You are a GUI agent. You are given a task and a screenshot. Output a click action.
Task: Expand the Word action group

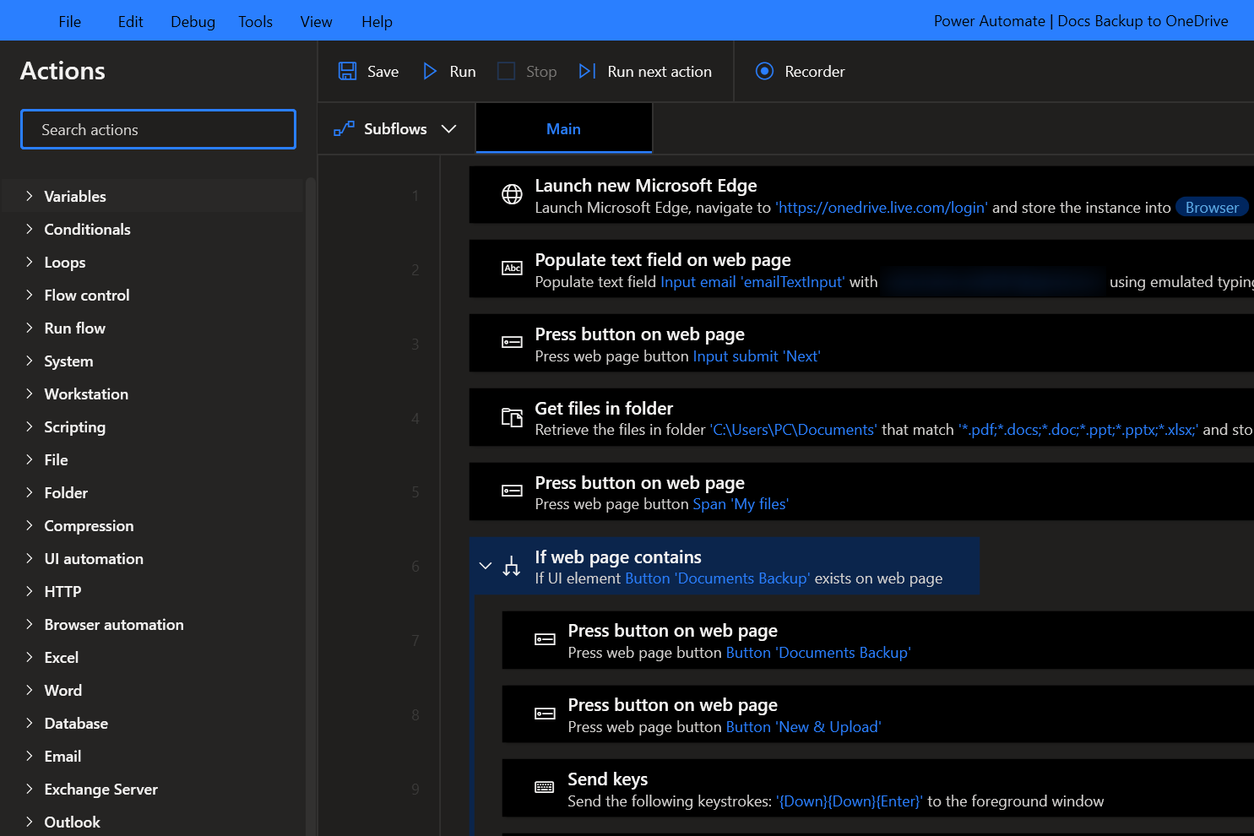point(29,691)
